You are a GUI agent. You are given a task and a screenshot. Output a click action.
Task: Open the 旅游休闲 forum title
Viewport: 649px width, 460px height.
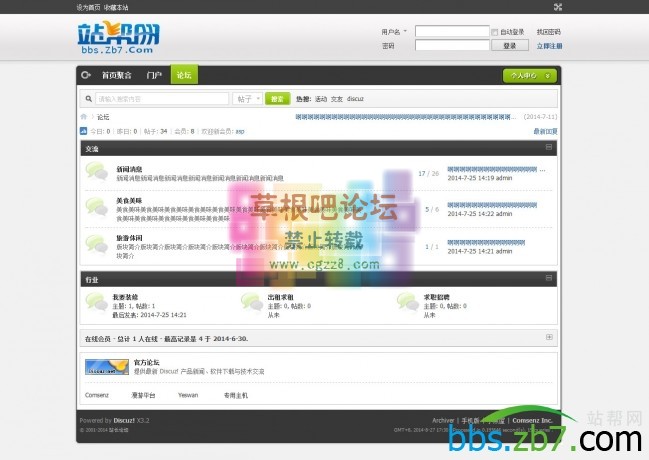(129, 238)
